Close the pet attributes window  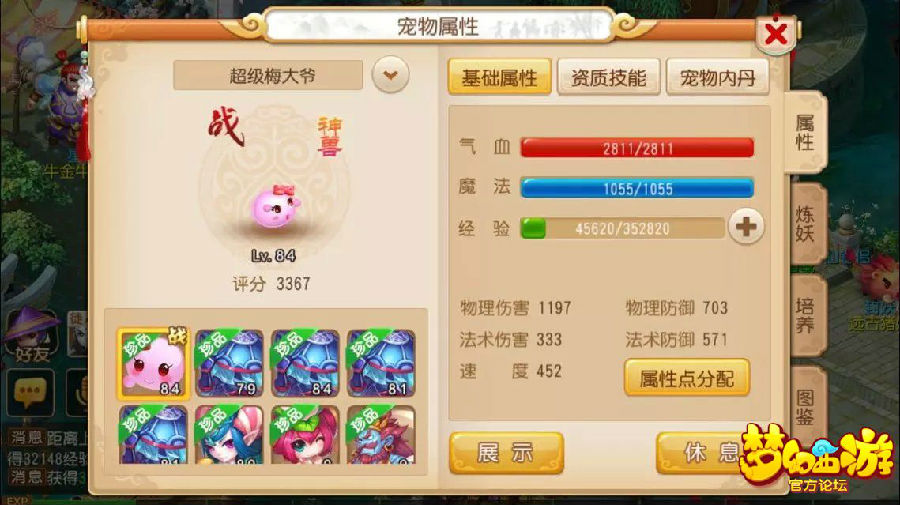pyautogui.click(x=777, y=34)
